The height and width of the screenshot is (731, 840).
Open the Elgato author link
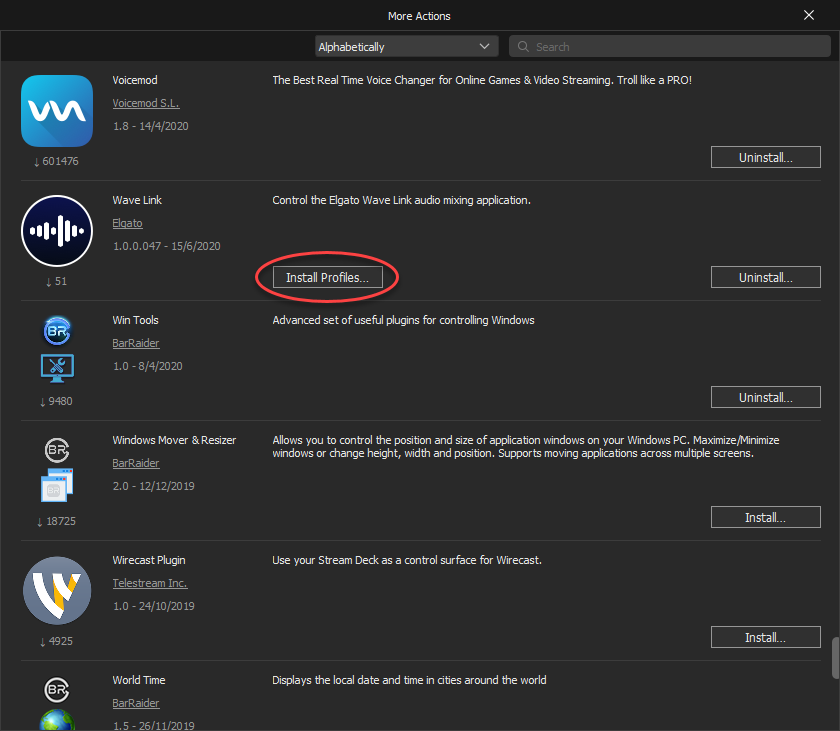[x=128, y=223]
